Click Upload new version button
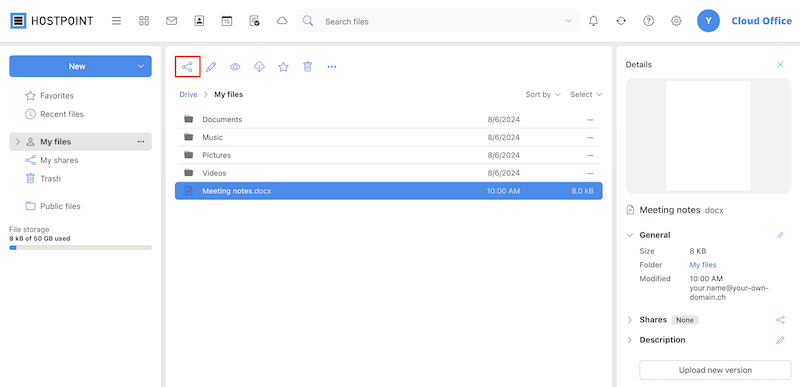This screenshot has width=800, height=387. point(715,370)
